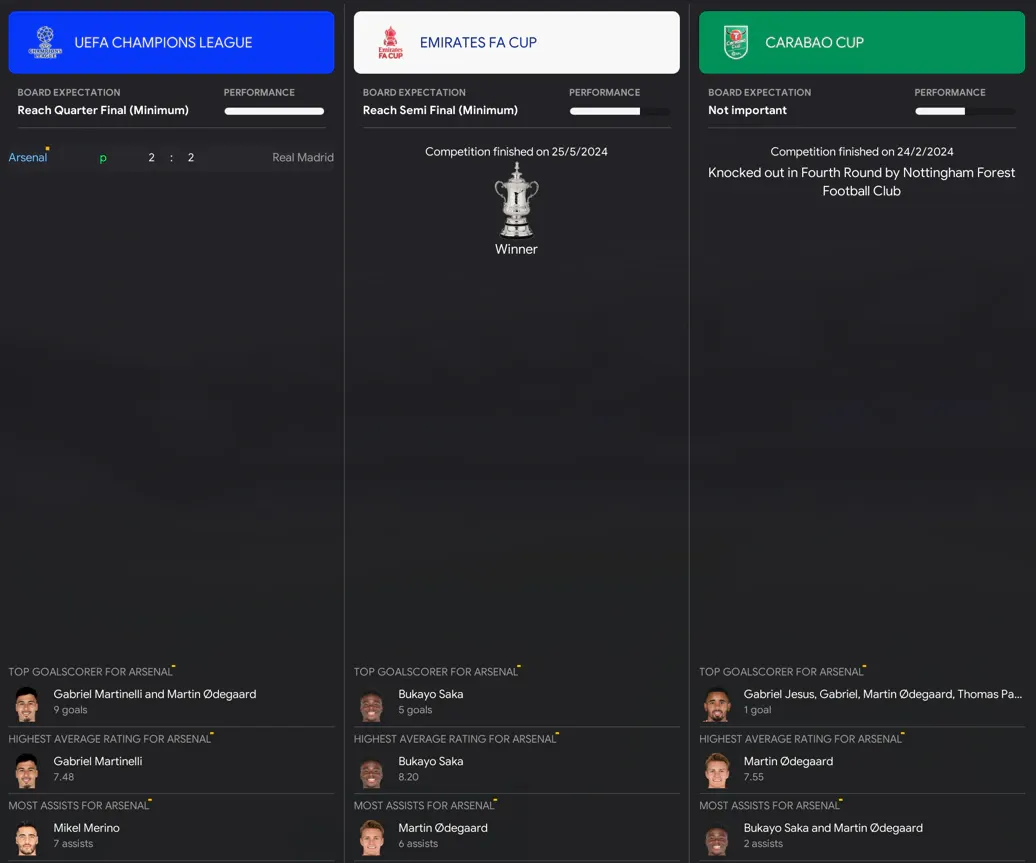The height and width of the screenshot is (863, 1036).
Task: Open Mikel Merino's name link with 7 assists
Action: click(x=87, y=827)
